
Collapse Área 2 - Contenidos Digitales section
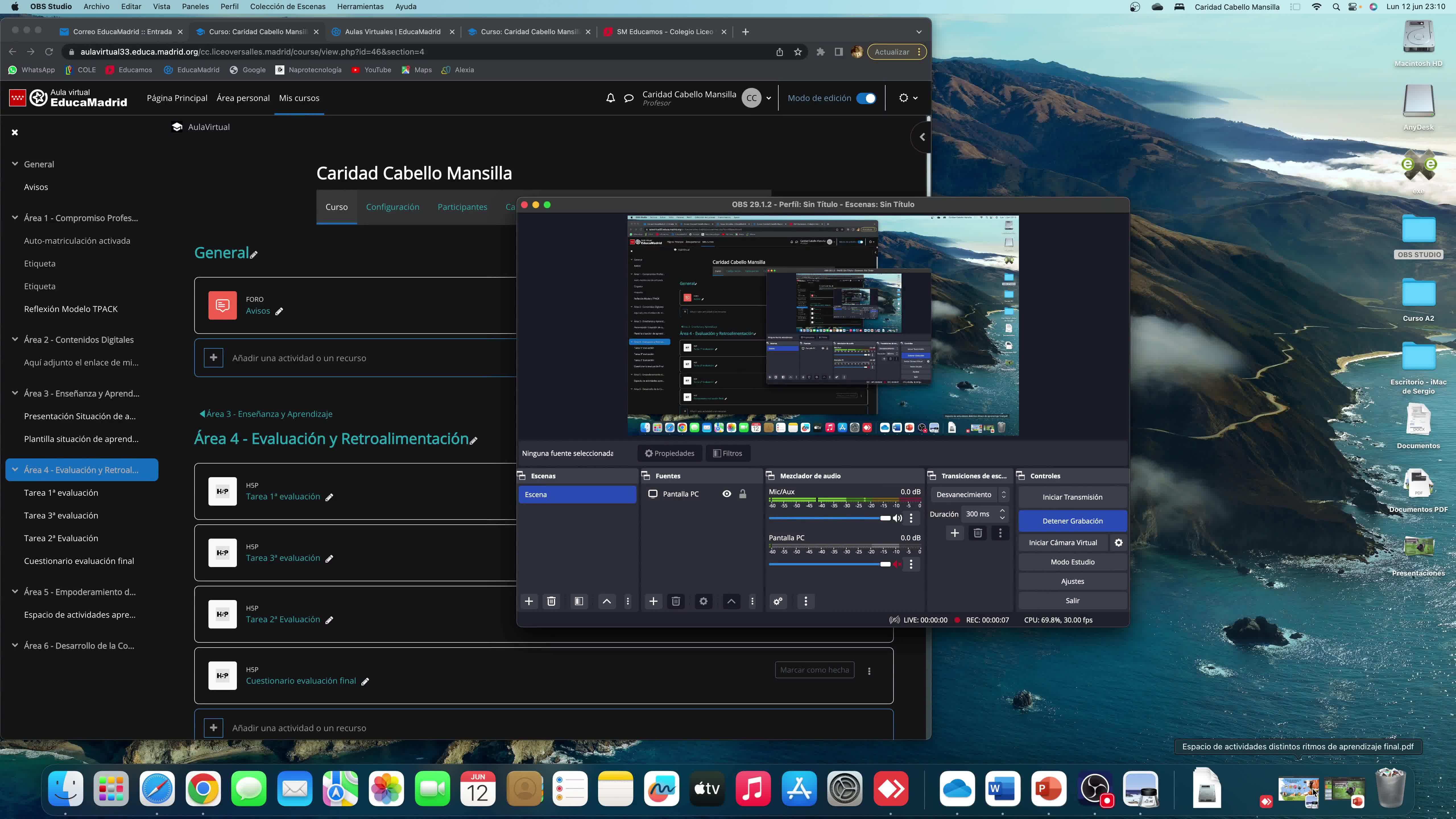coord(15,340)
